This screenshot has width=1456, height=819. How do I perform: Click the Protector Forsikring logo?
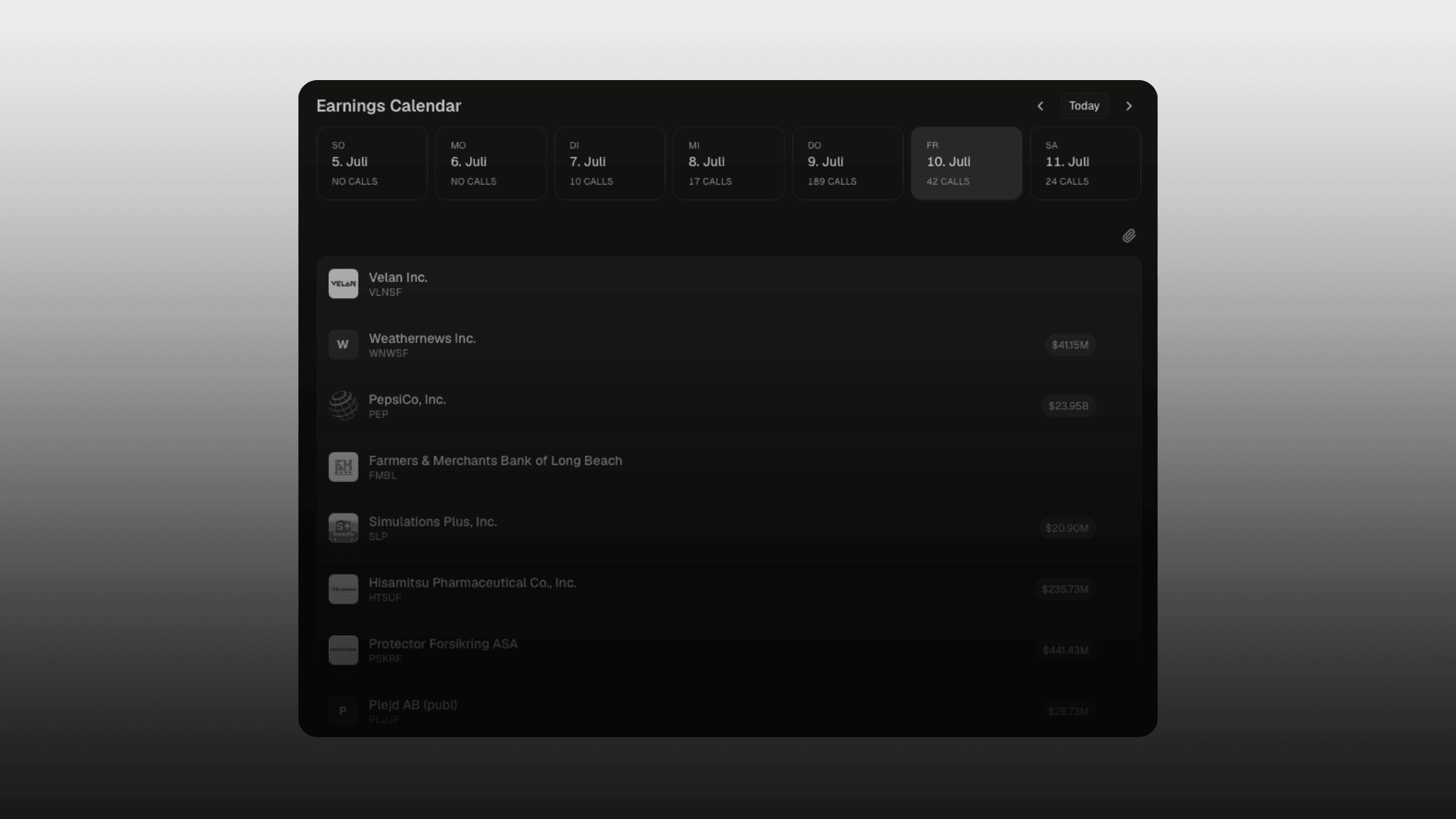coord(343,650)
